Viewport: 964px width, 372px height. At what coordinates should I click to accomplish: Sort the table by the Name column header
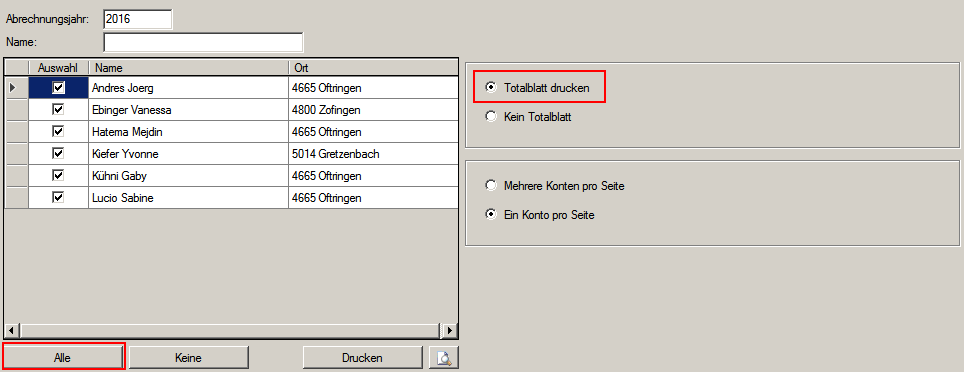point(189,67)
